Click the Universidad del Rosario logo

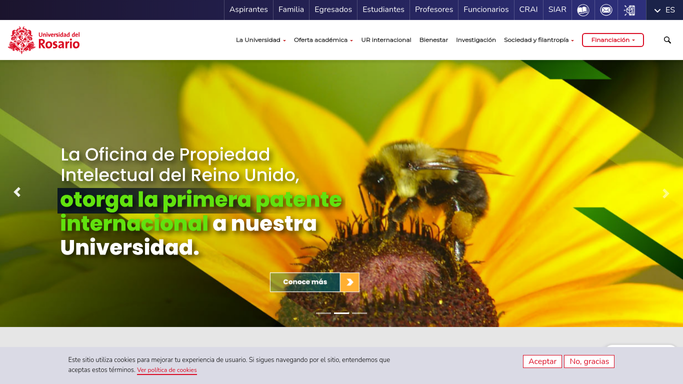[44, 40]
